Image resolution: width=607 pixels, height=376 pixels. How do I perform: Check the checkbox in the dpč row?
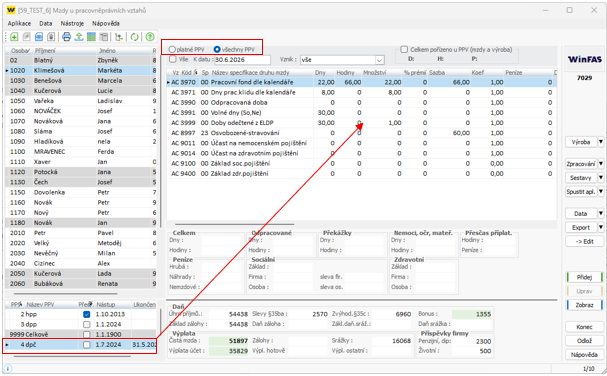87,345
